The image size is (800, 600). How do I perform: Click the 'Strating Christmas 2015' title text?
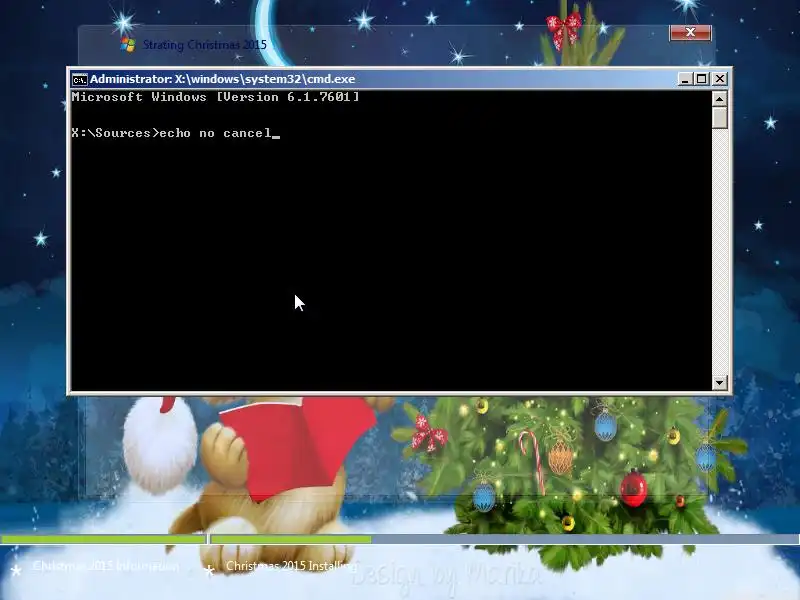pyautogui.click(x=205, y=45)
